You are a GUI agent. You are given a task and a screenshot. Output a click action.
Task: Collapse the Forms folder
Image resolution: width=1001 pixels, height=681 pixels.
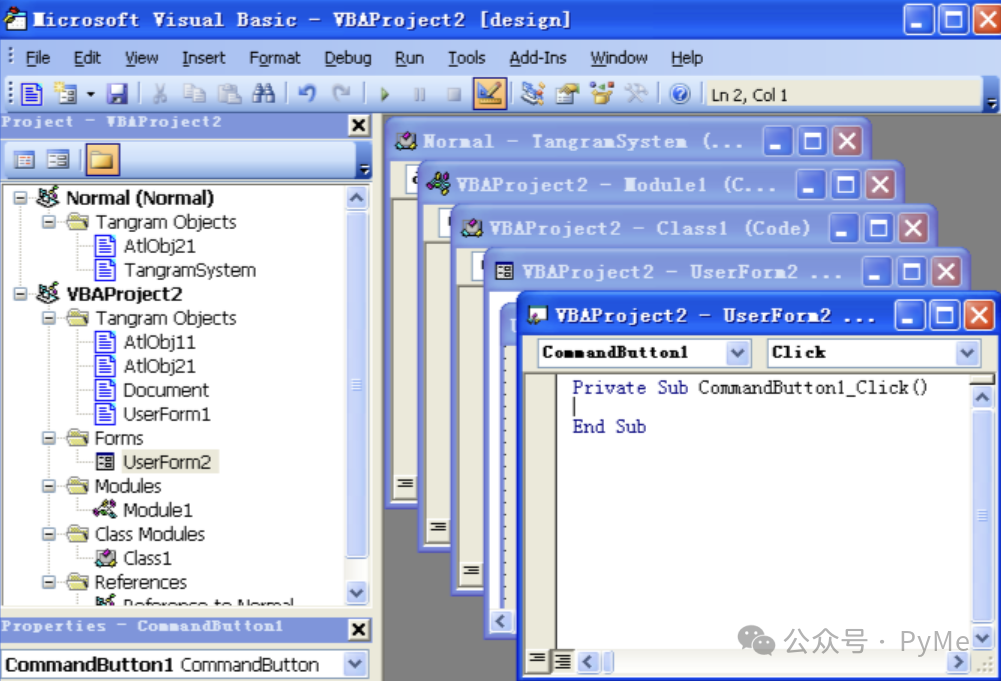coord(49,438)
